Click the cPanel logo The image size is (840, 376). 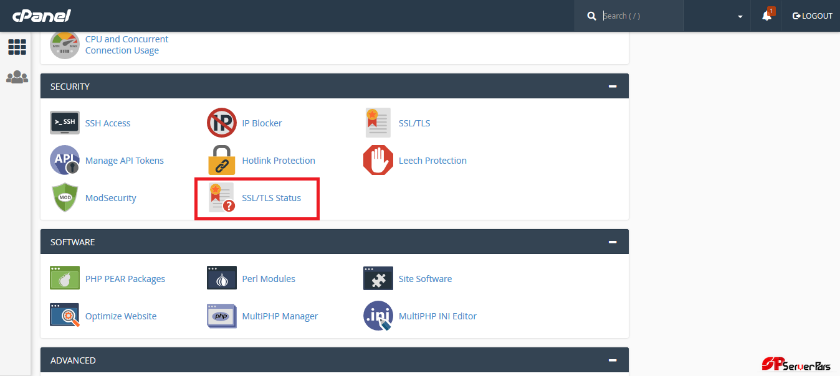(42, 16)
